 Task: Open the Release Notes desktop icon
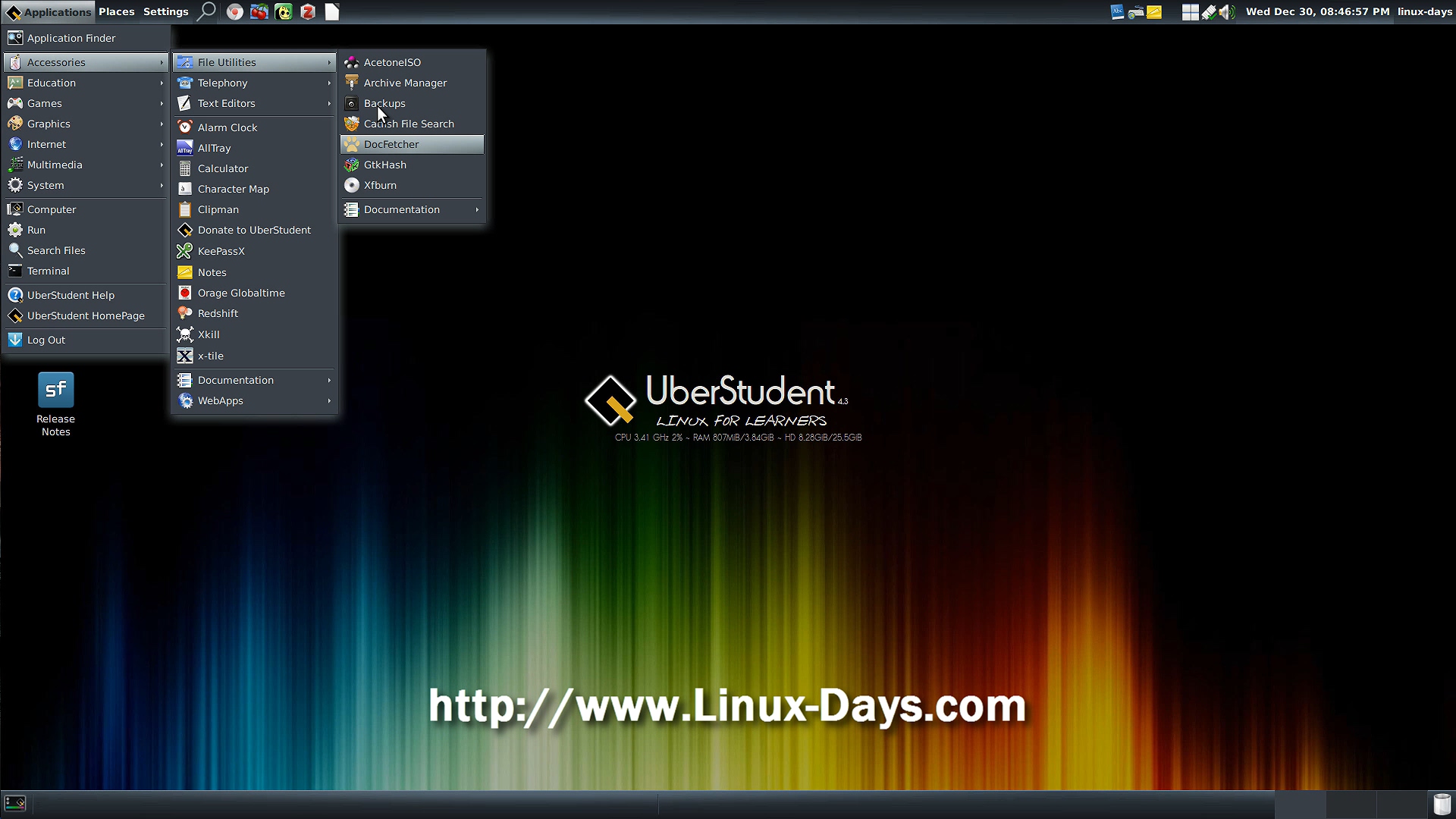[56, 404]
